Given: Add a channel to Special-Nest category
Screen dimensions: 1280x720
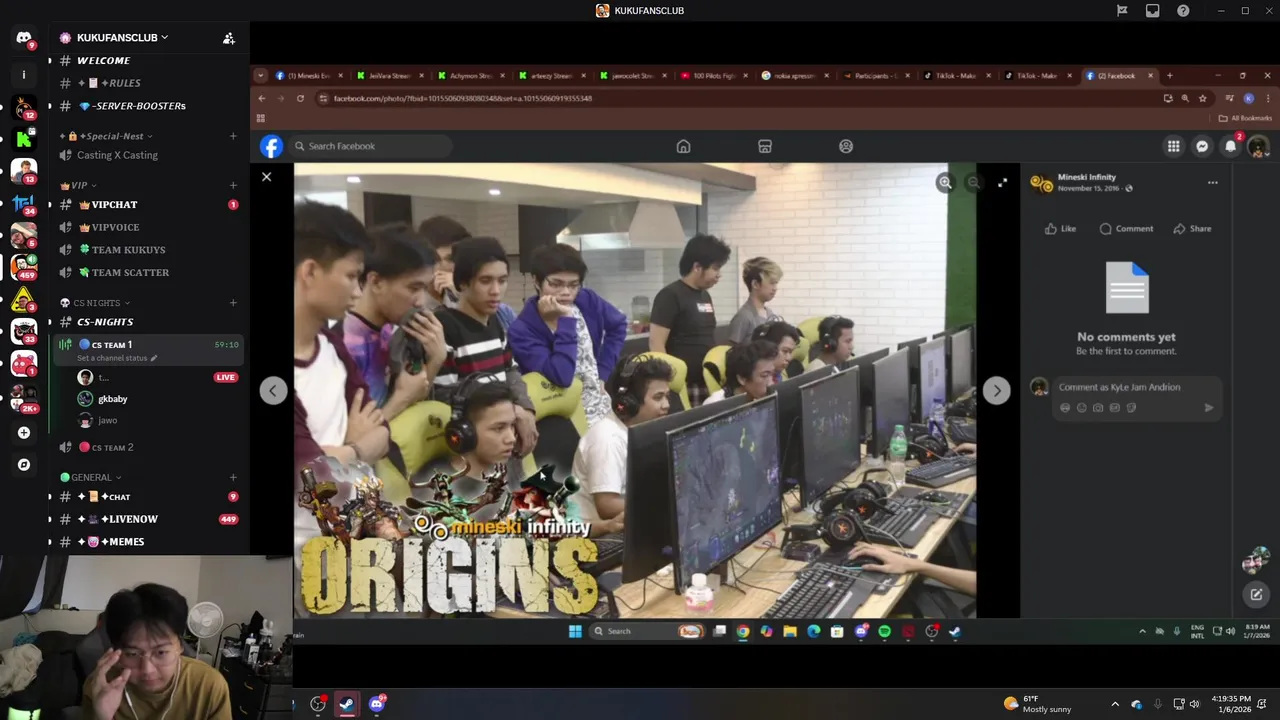Looking at the screenshot, I should [233, 136].
